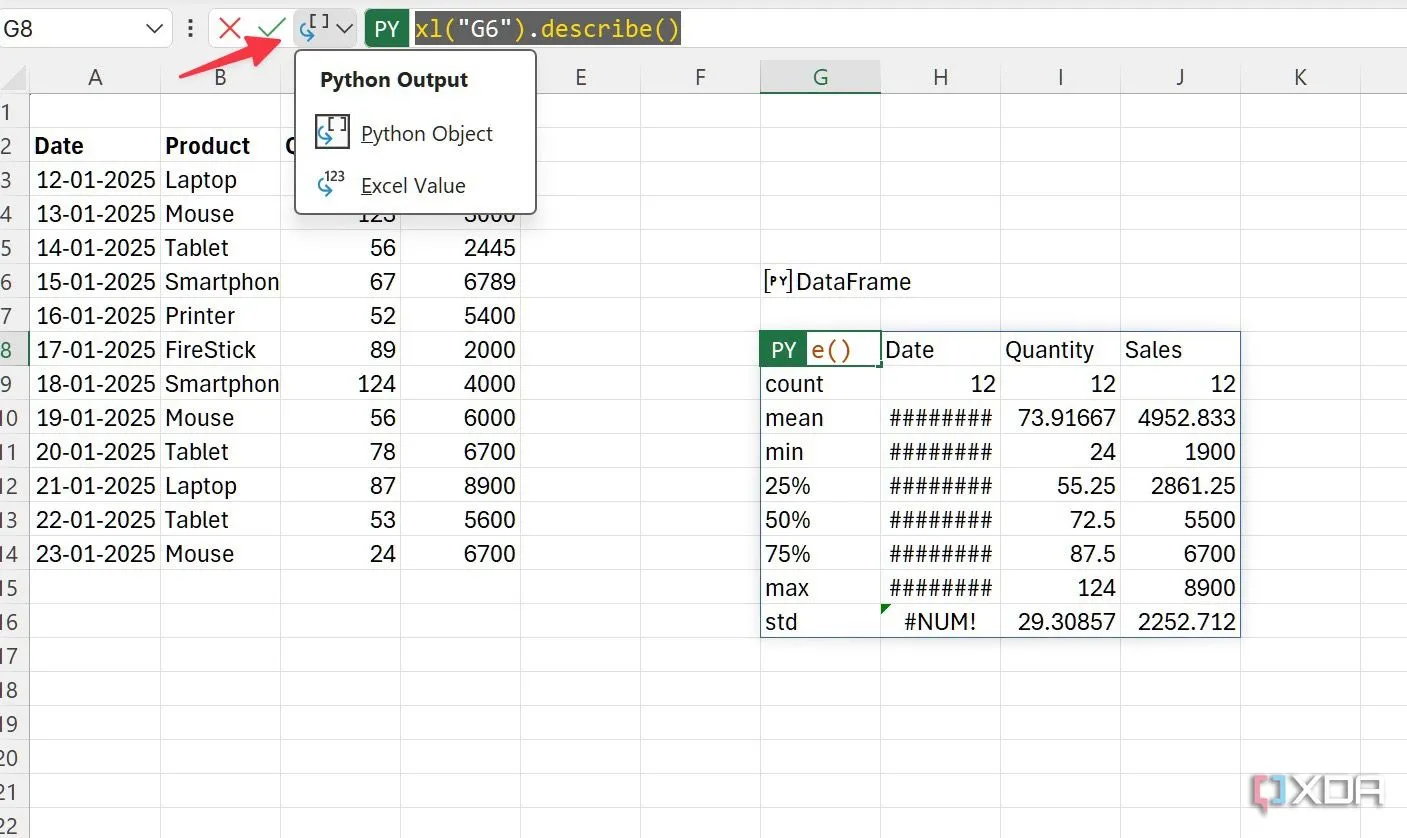Select sales value 2445 in Tablet row

[460, 247]
